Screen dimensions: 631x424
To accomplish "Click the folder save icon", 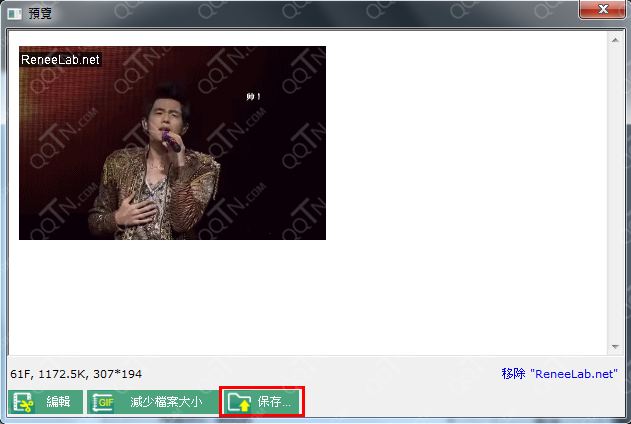I will (x=239, y=402).
